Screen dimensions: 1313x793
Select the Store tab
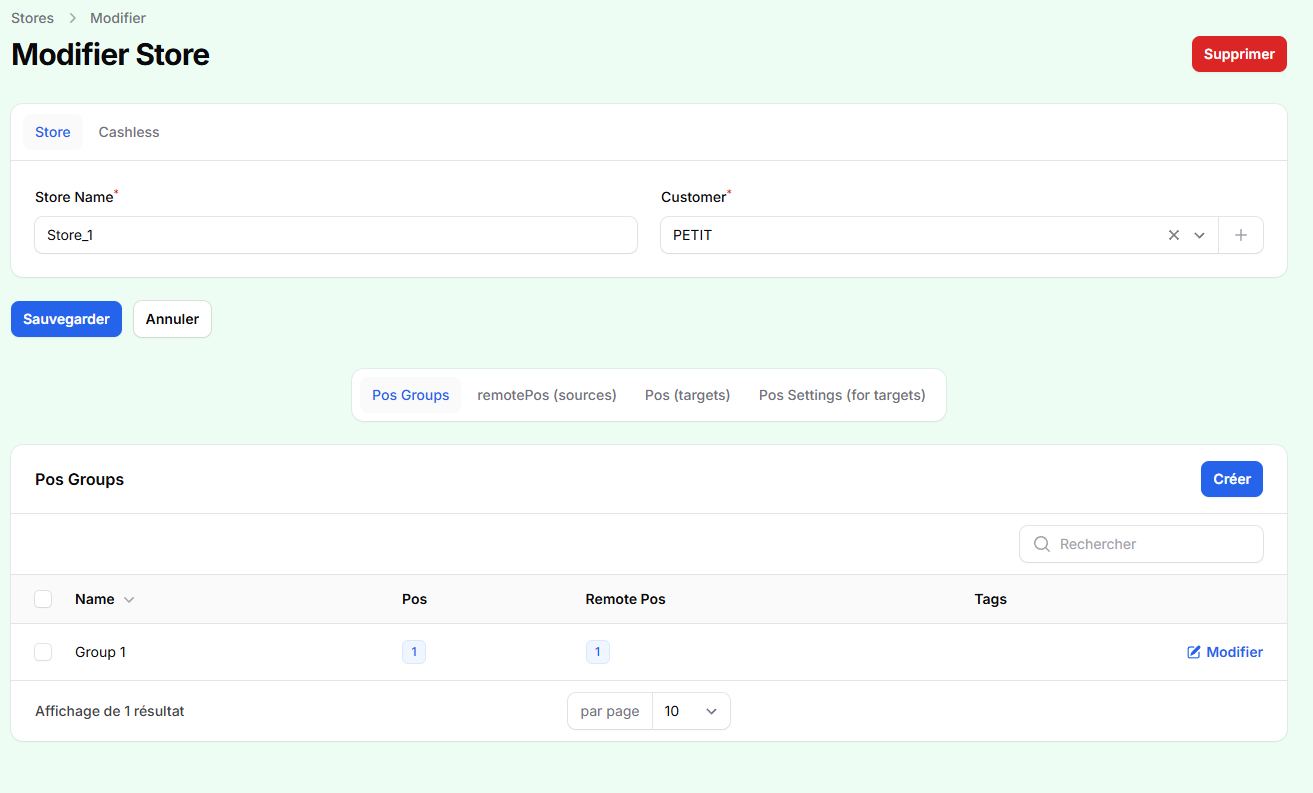pyautogui.click(x=53, y=132)
